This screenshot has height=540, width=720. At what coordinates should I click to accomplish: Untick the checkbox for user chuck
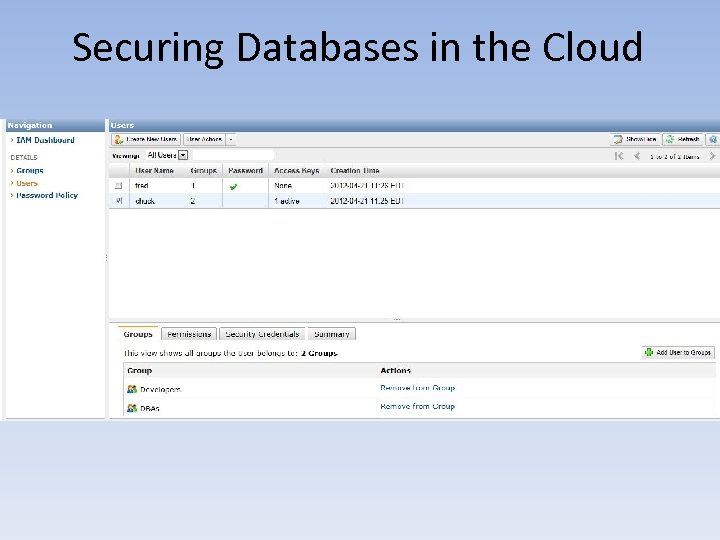point(118,201)
